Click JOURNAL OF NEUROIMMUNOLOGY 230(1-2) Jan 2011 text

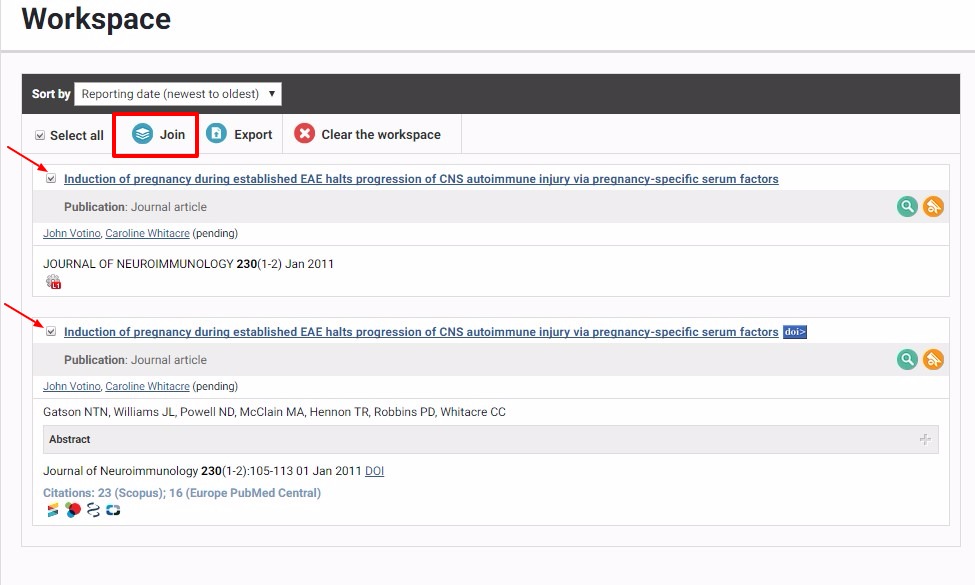188,264
